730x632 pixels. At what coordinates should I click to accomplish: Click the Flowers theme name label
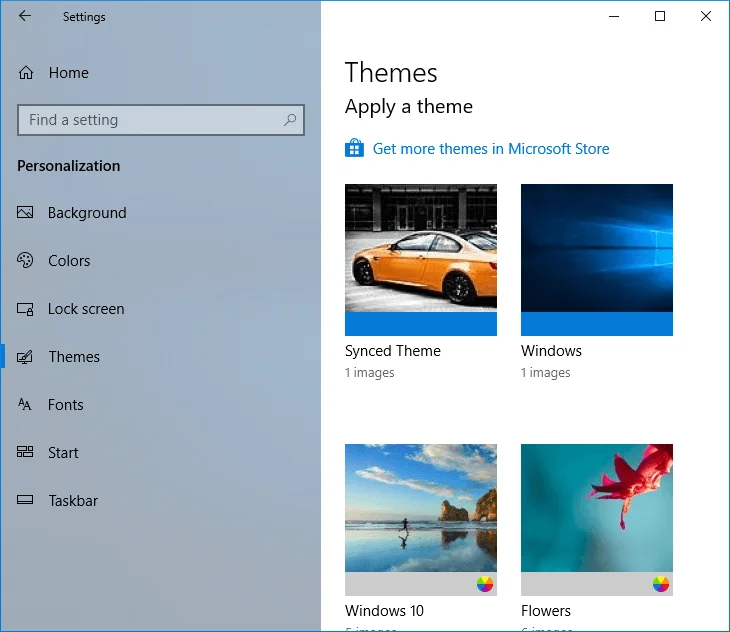coord(546,611)
